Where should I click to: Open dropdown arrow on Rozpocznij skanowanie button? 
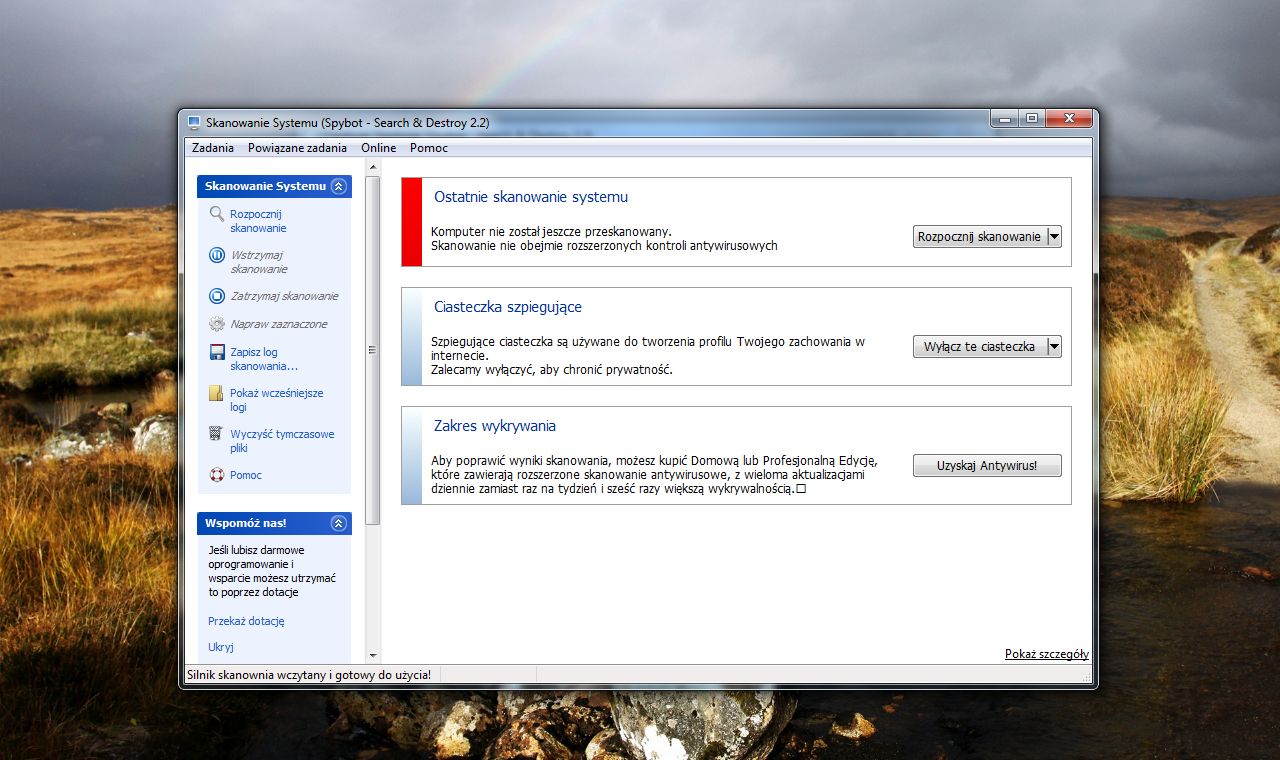(1054, 237)
